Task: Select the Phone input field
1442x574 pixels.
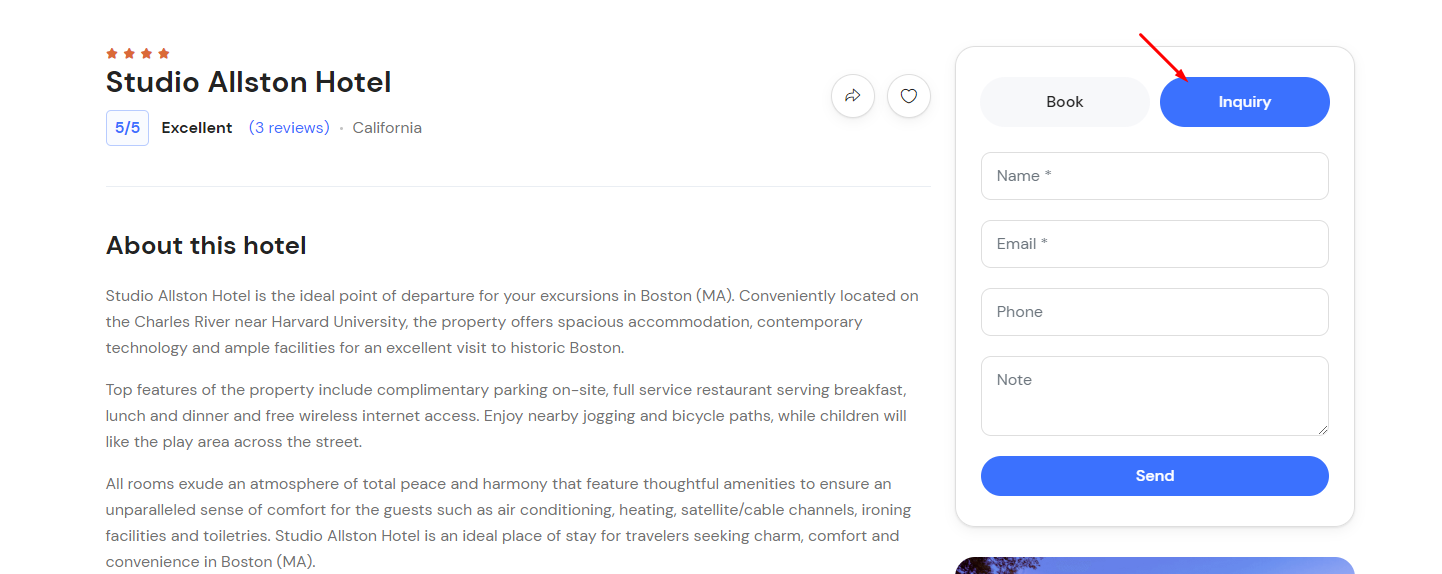Action: tap(1155, 312)
